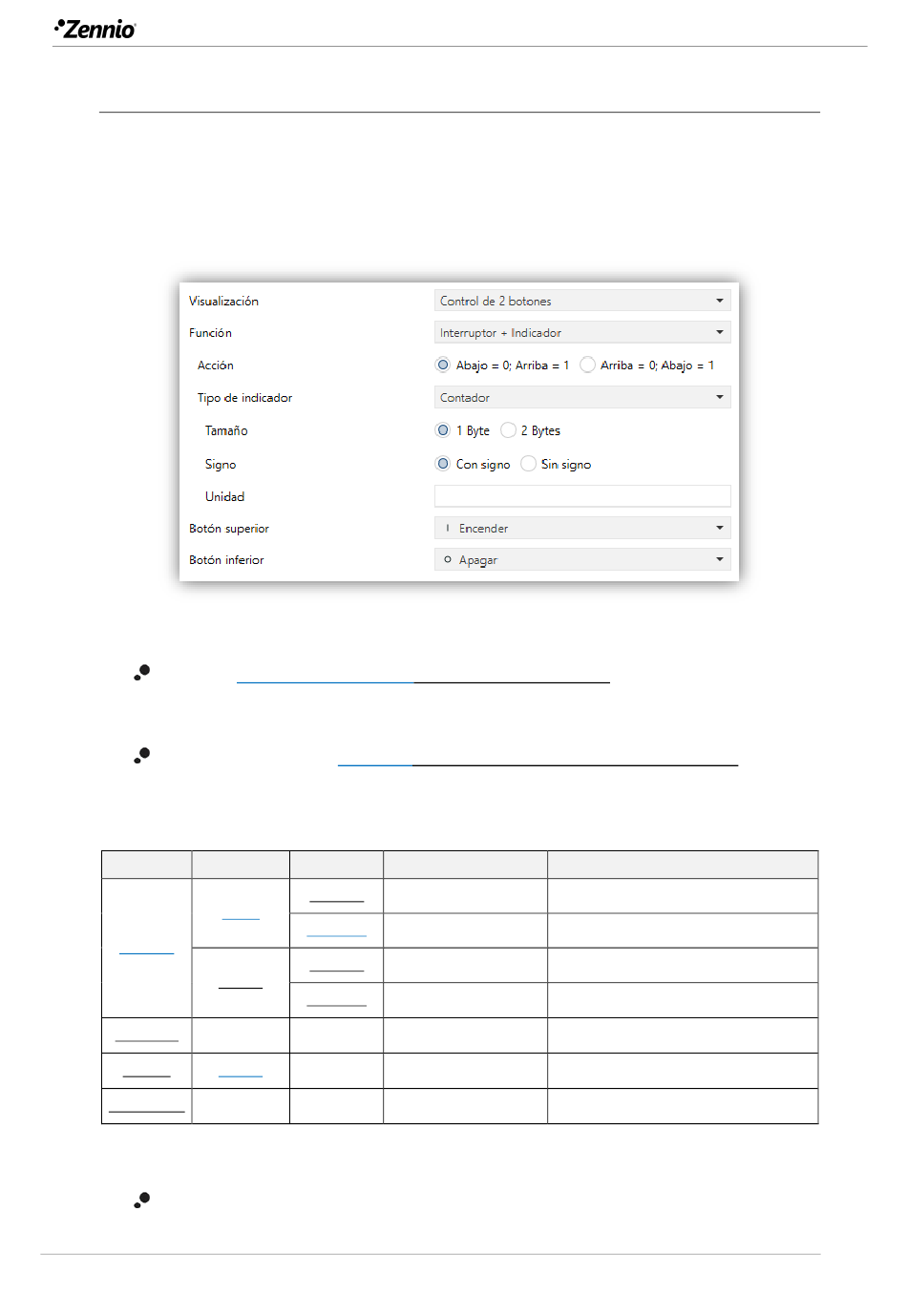Click the 'I' icon beside Encender
The image size is (907, 1316).
447,528
